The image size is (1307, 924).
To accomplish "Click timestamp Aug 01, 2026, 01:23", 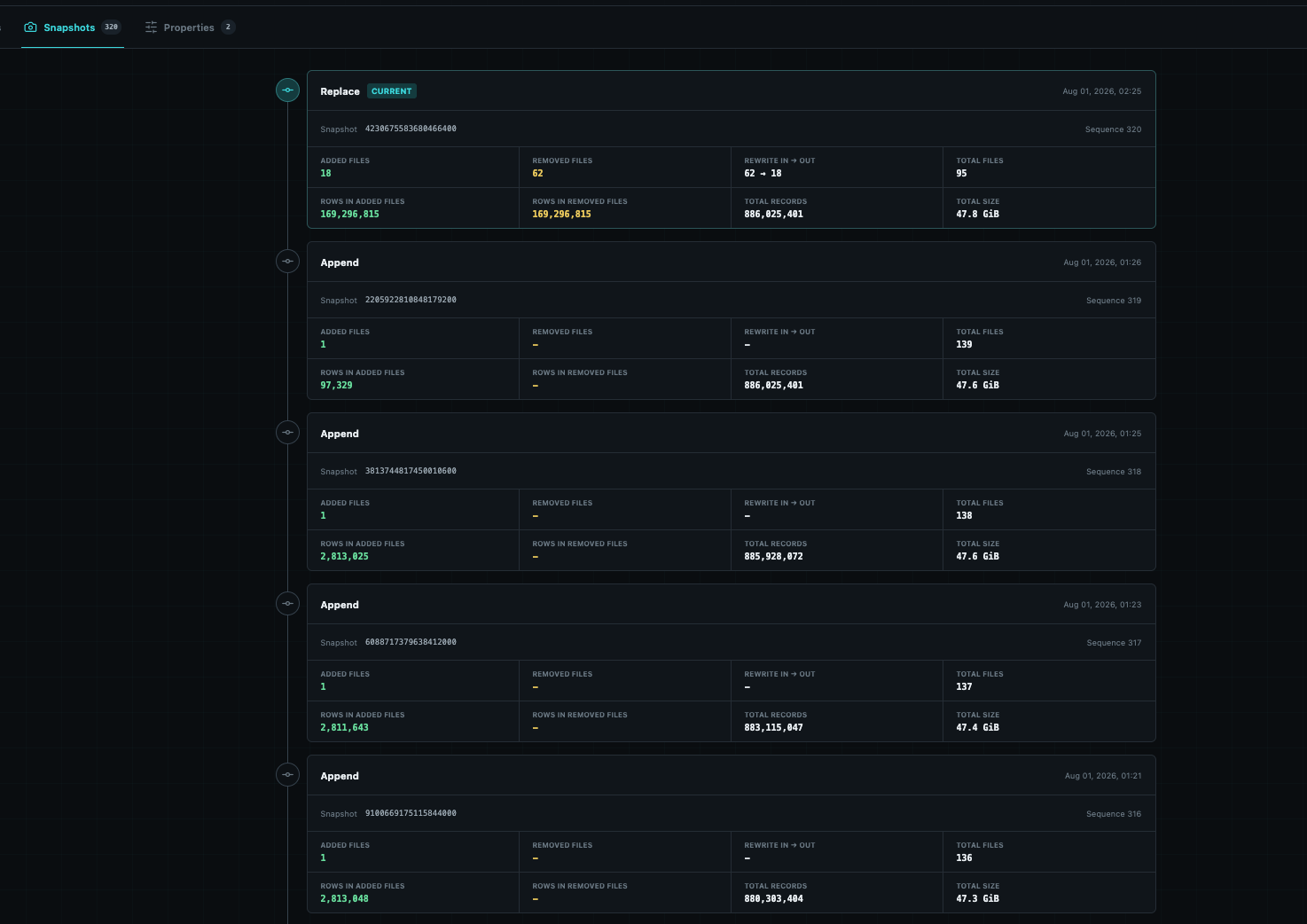I will 1102,605.
